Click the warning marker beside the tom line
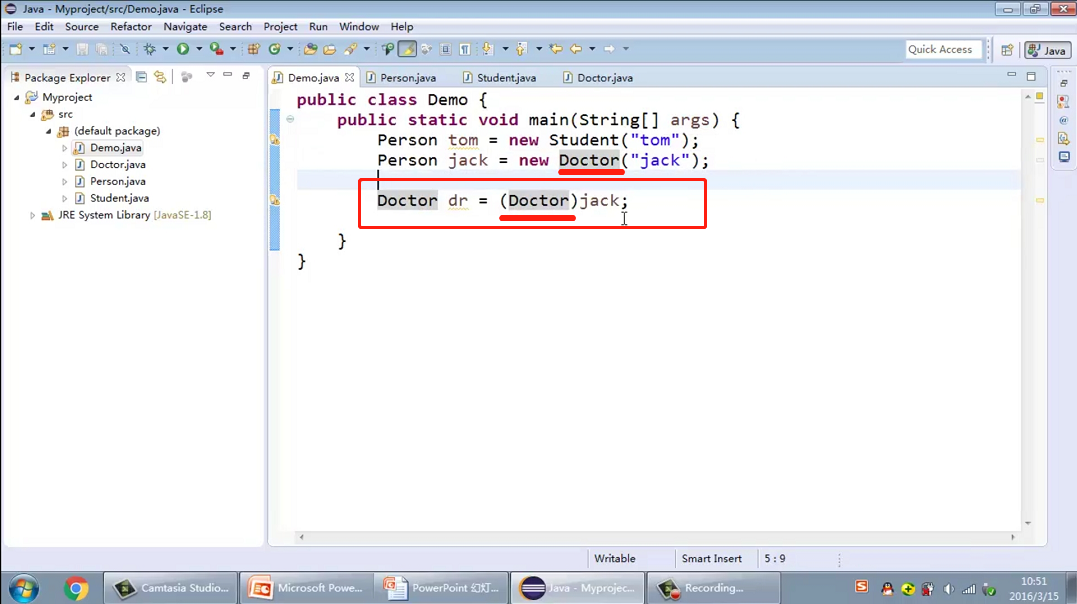 click(275, 139)
